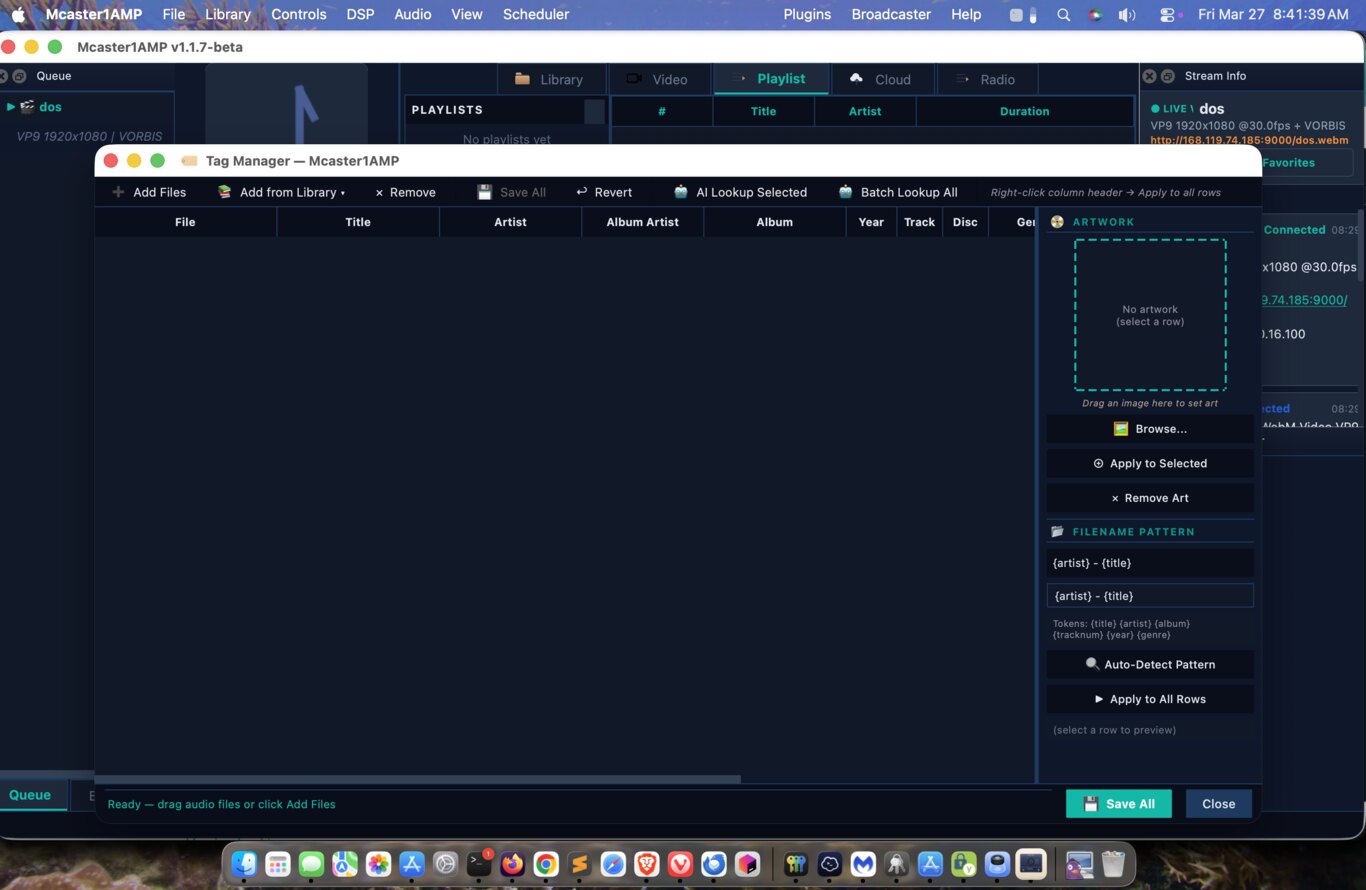Open Firefox from the Dock

[x=512, y=863]
